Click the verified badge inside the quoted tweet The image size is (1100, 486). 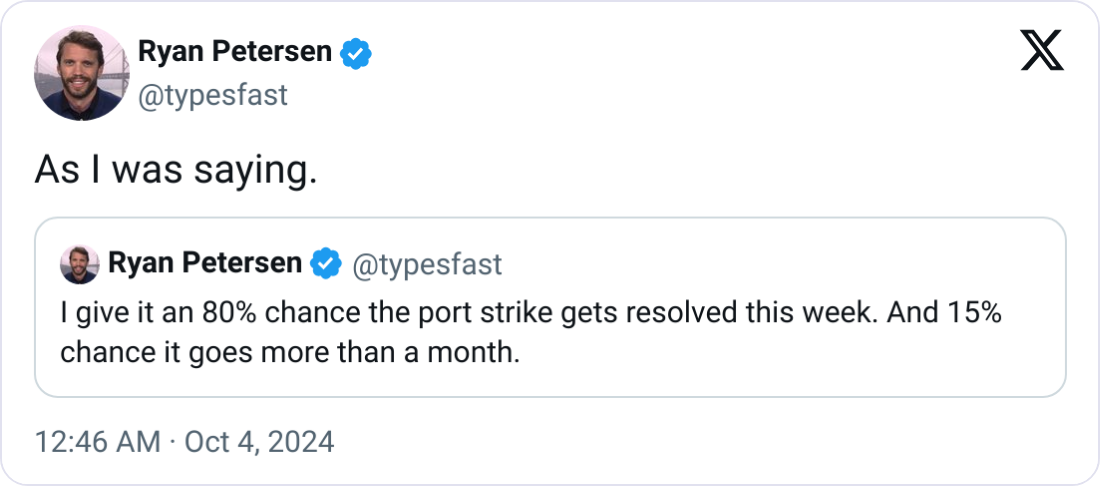pyautogui.click(x=325, y=264)
